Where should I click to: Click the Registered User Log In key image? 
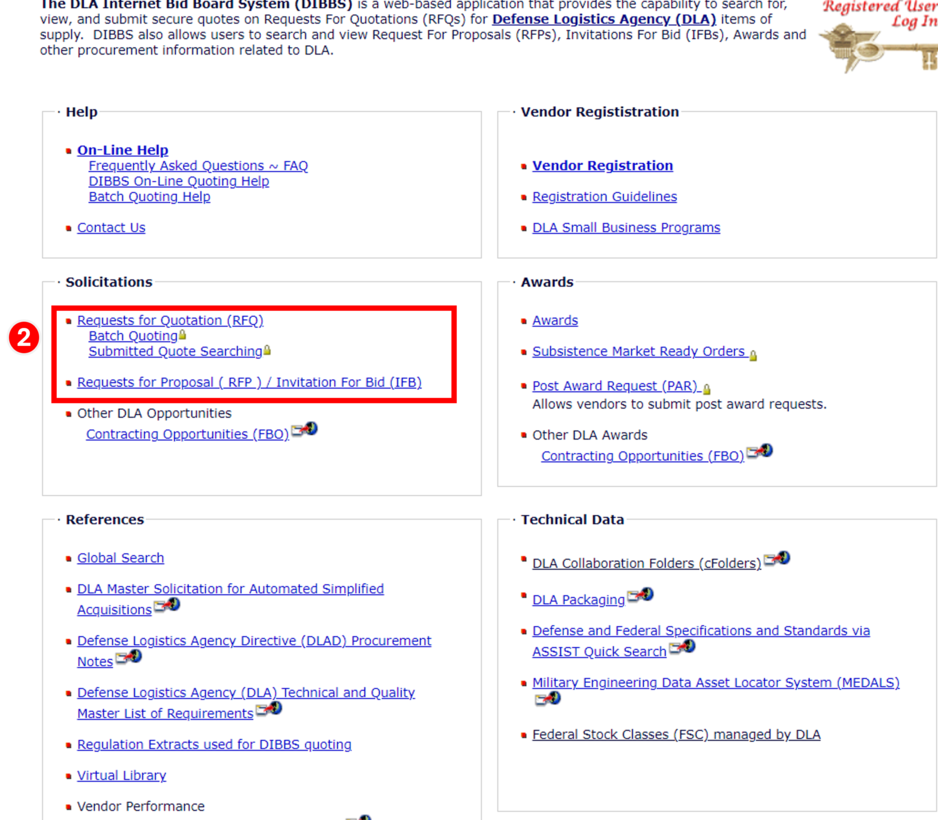point(877,35)
